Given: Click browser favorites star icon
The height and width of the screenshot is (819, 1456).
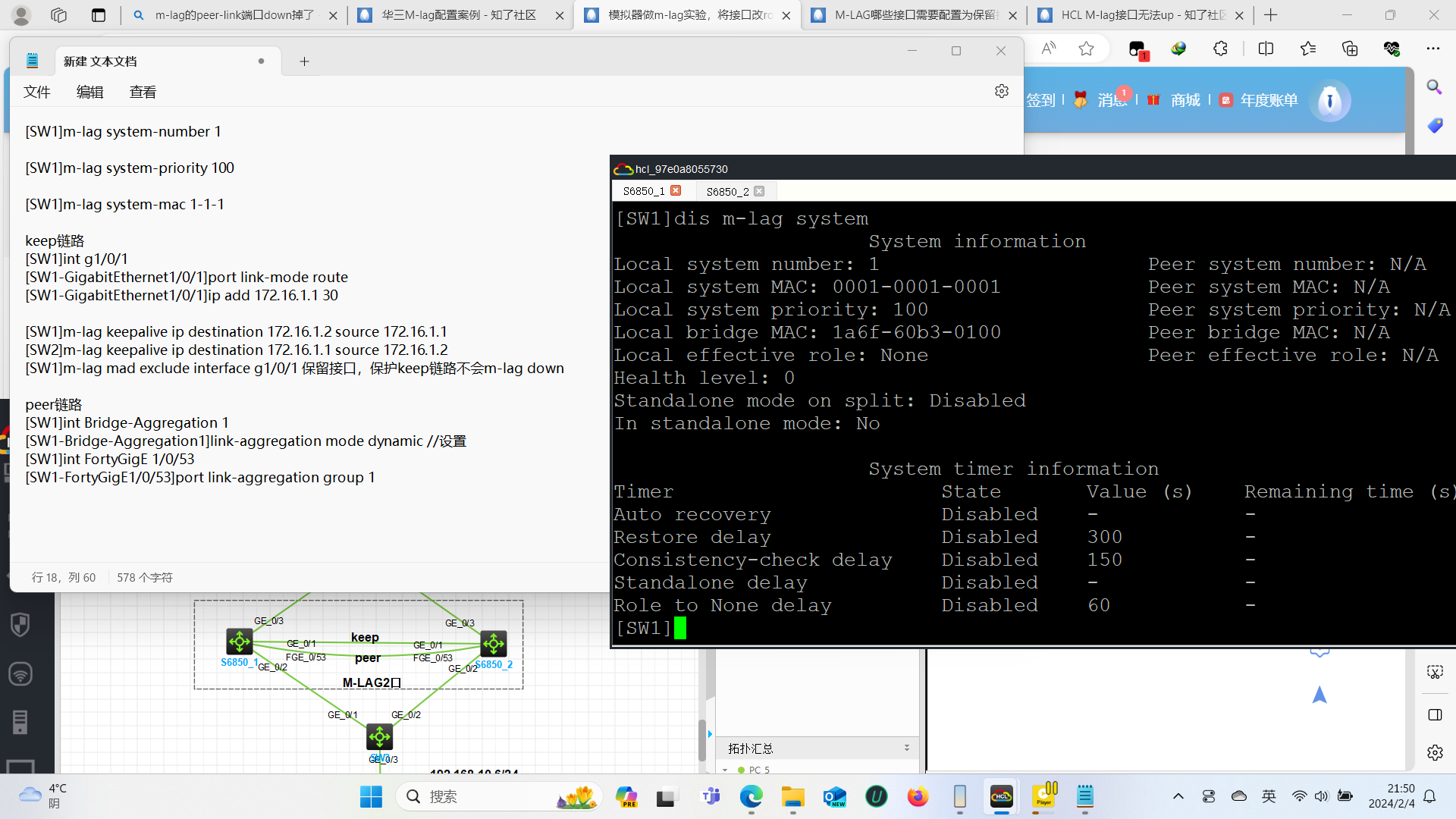Looking at the screenshot, I should point(1086,49).
